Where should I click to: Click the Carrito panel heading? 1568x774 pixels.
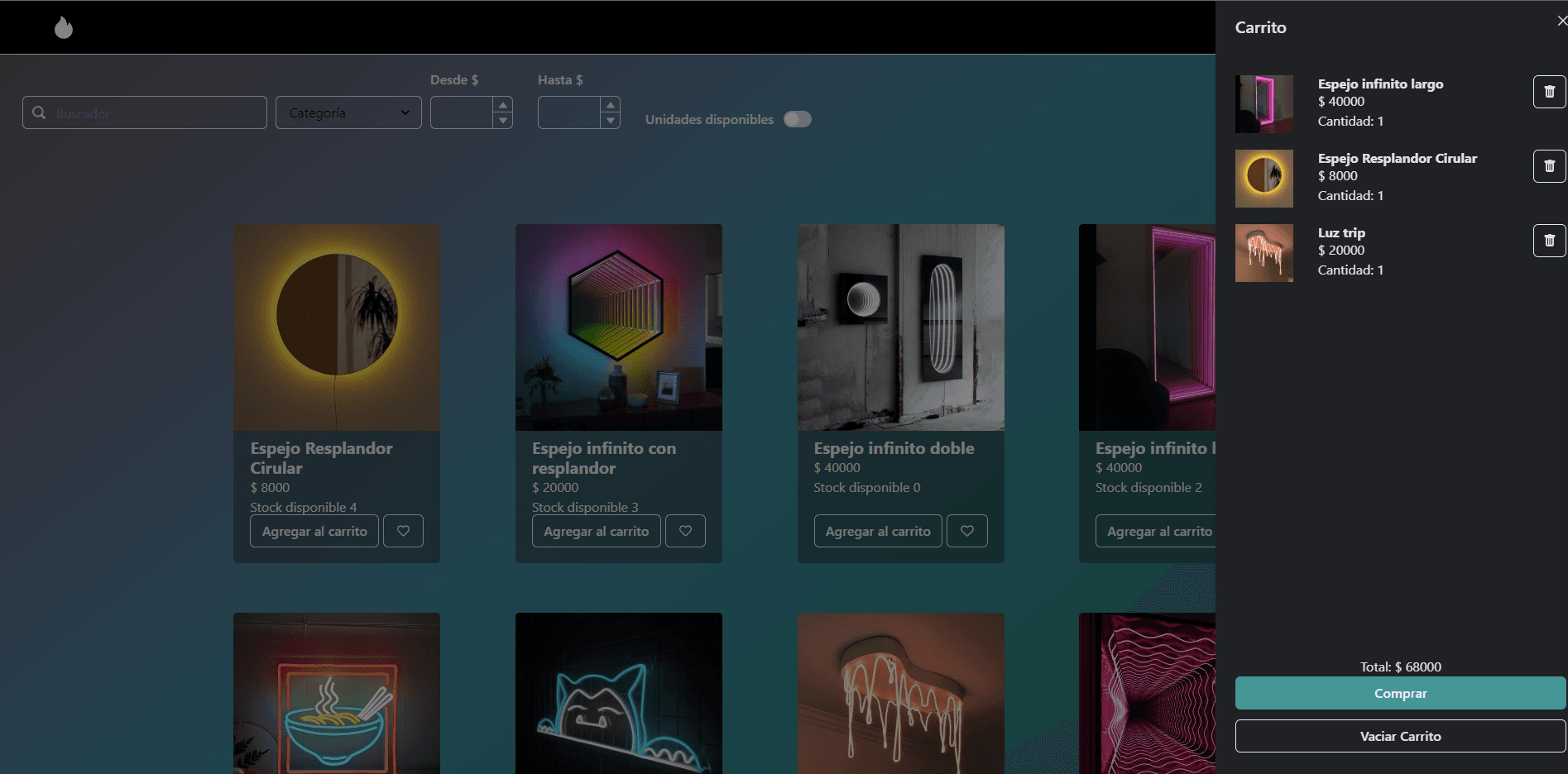pyautogui.click(x=1260, y=27)
